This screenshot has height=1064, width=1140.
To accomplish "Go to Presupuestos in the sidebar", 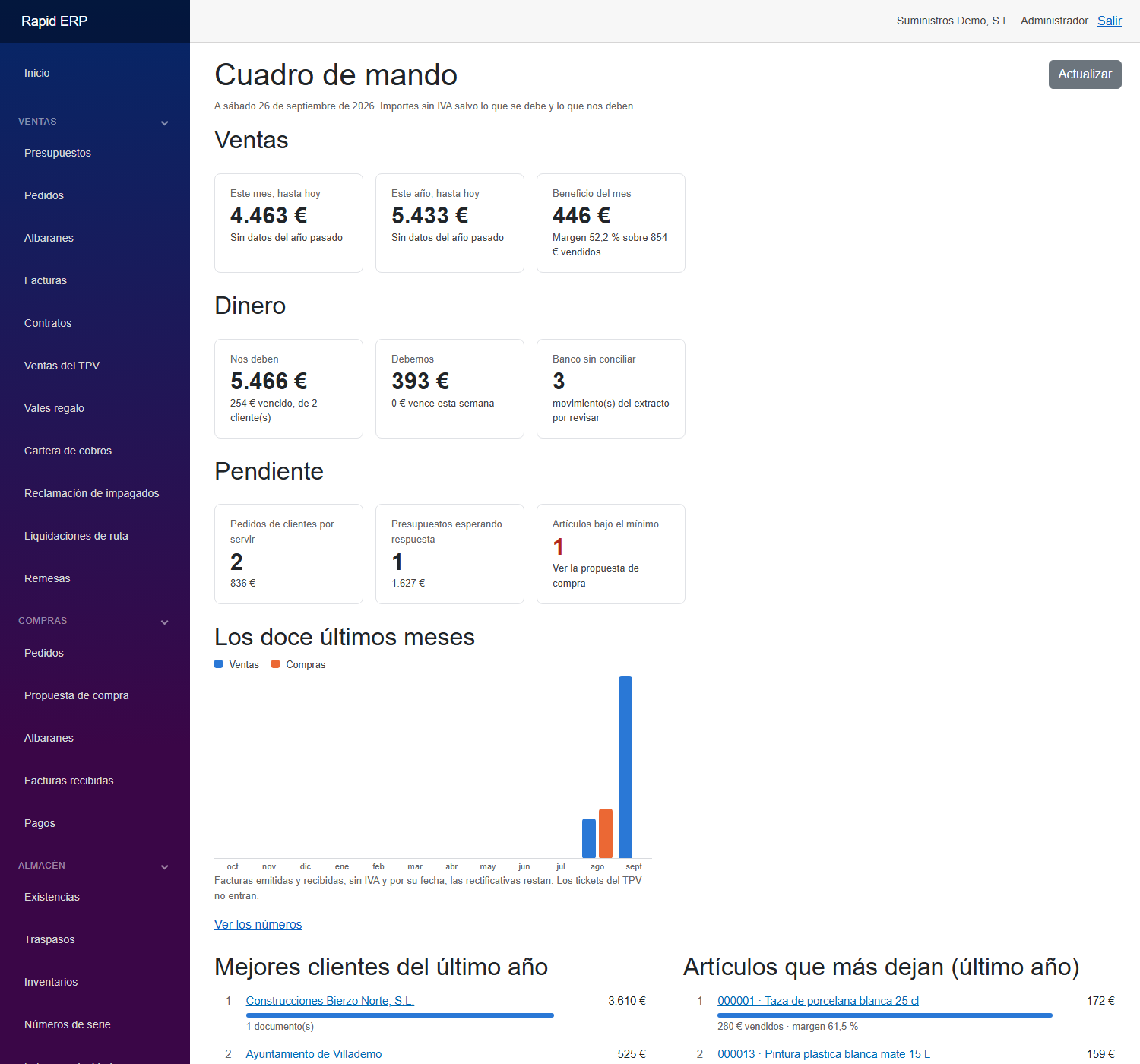I will pyautogui.click(x=58, y=153).
